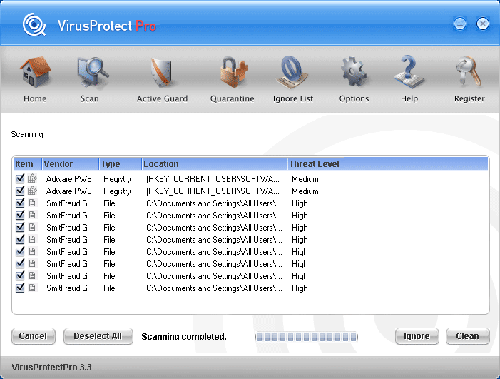Close the VirusProtect Pro window
Viewport: 500px width, 379px height.
tap(482, 24)
